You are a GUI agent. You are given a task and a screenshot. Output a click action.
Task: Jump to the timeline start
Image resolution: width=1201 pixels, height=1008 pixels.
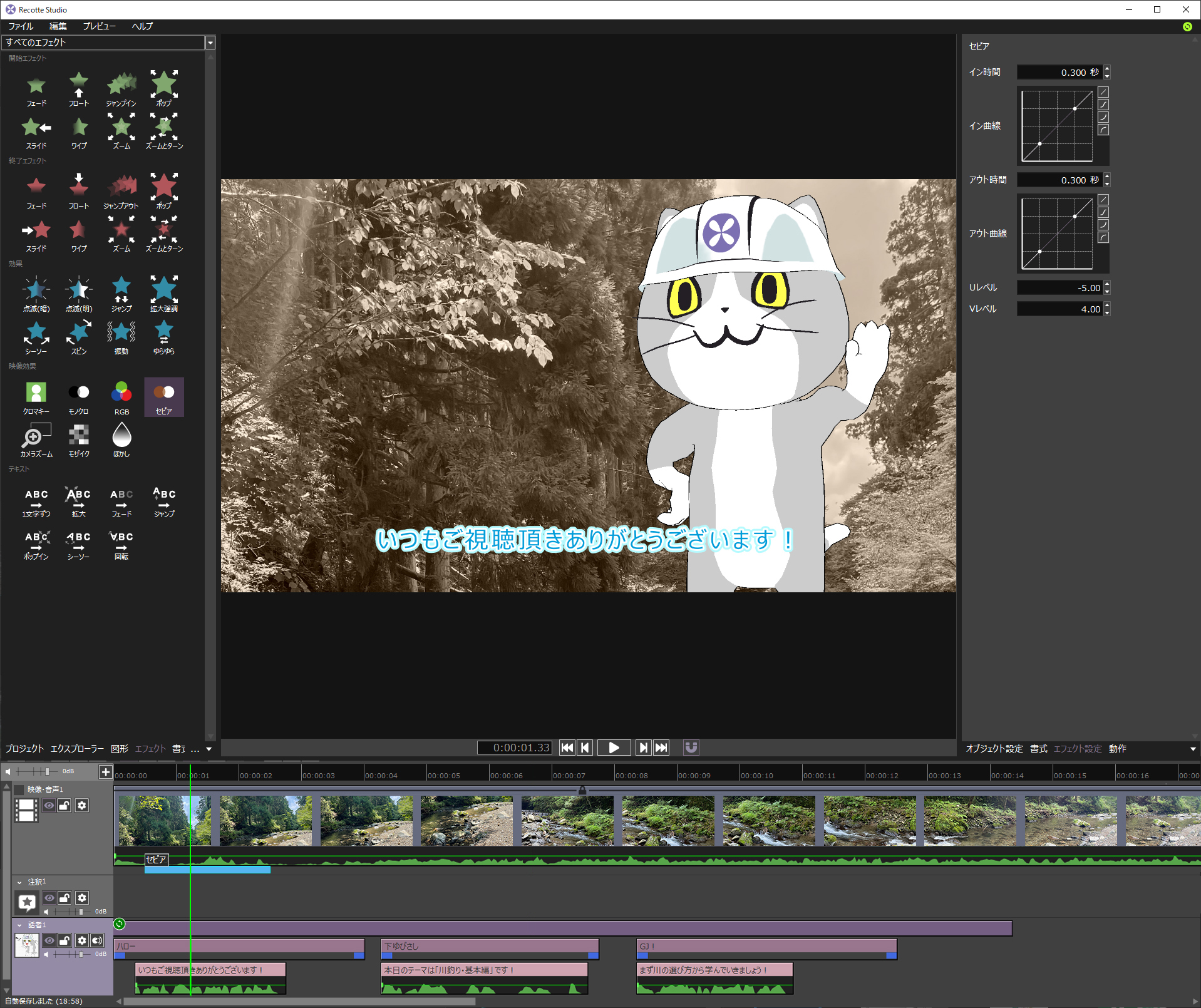(x=567, y=748)
